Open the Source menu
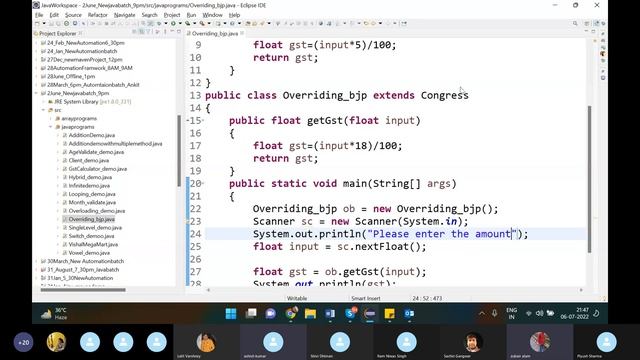The height and width of the screenshot is (360, 640). tap(73, 15)
